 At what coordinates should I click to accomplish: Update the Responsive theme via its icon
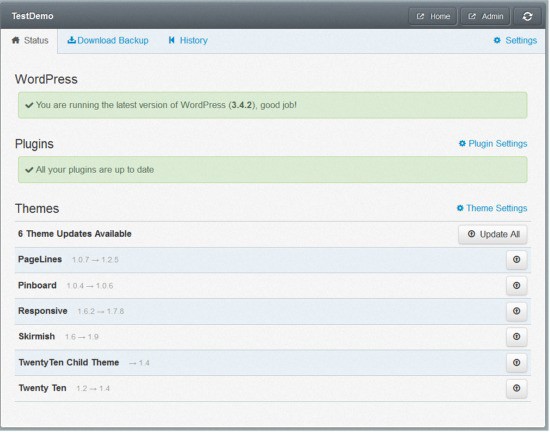(516, 311)
